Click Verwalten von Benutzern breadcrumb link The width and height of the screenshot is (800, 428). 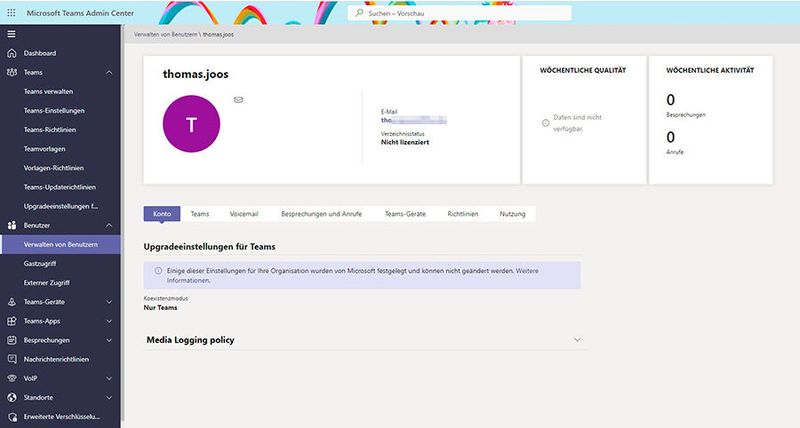pyautogui.click(x=165, y=35)
